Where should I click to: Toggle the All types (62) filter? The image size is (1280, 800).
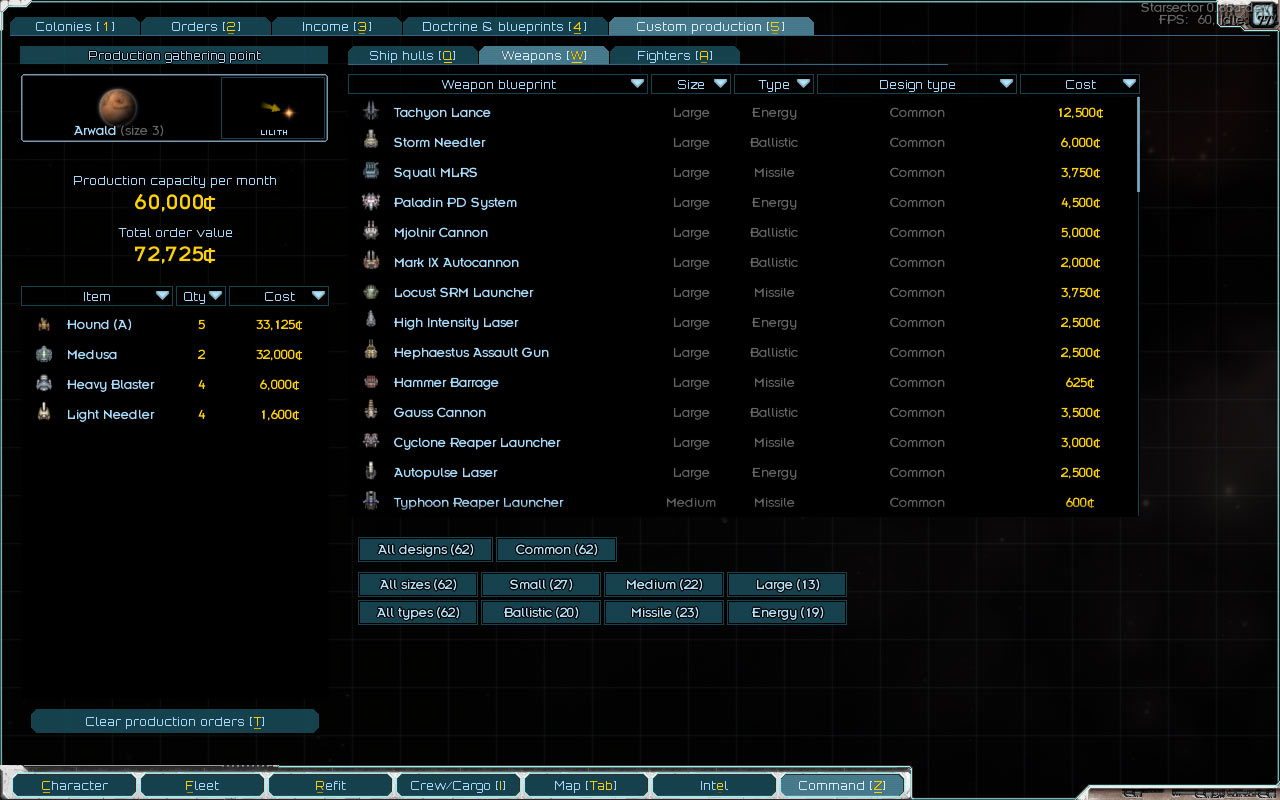coord(418,613)
